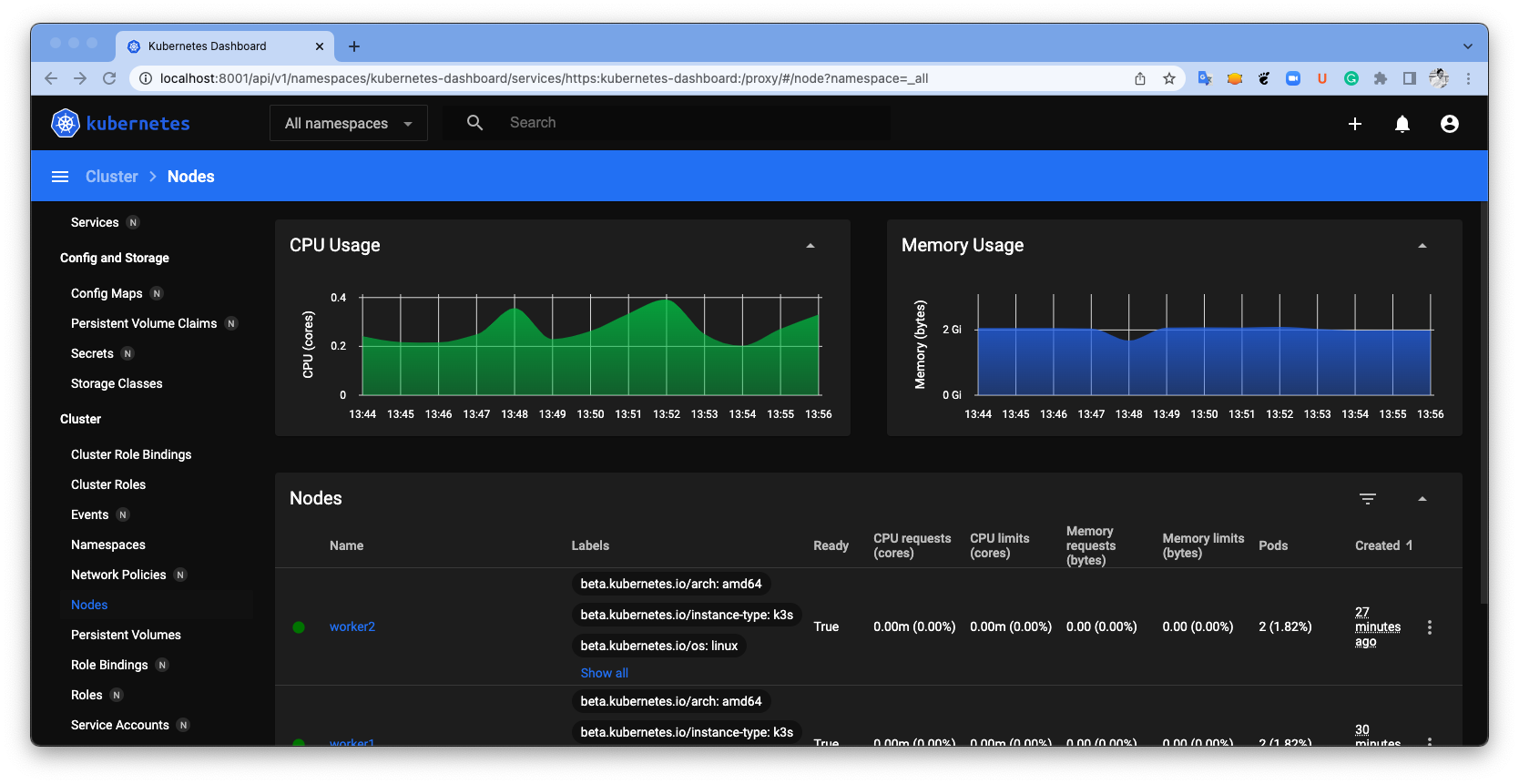Open the Grammarly extension icon
The image size is (1519, 784).
click(1351, 78)
